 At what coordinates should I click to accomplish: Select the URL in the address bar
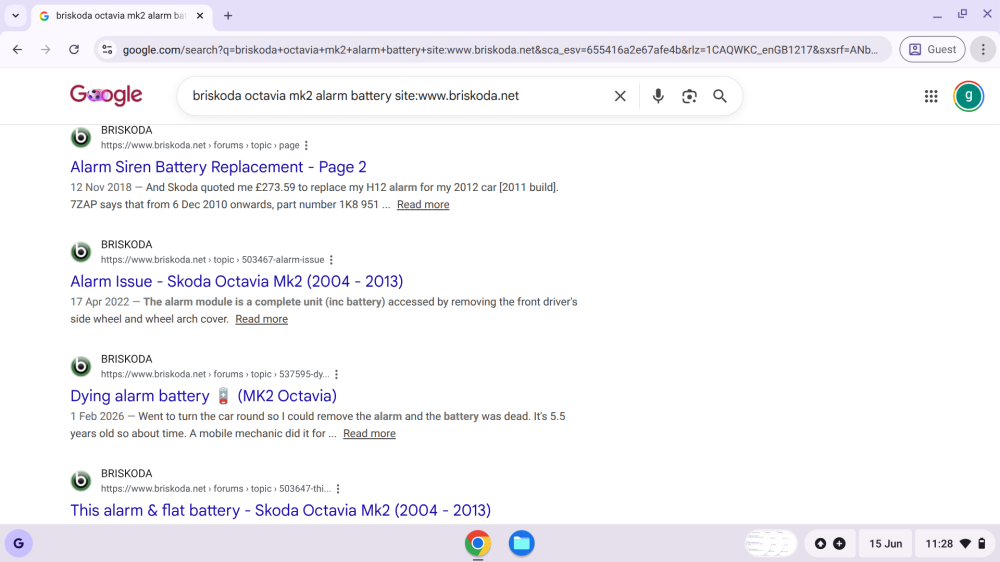pyautogui.click(x=500, y=50)
